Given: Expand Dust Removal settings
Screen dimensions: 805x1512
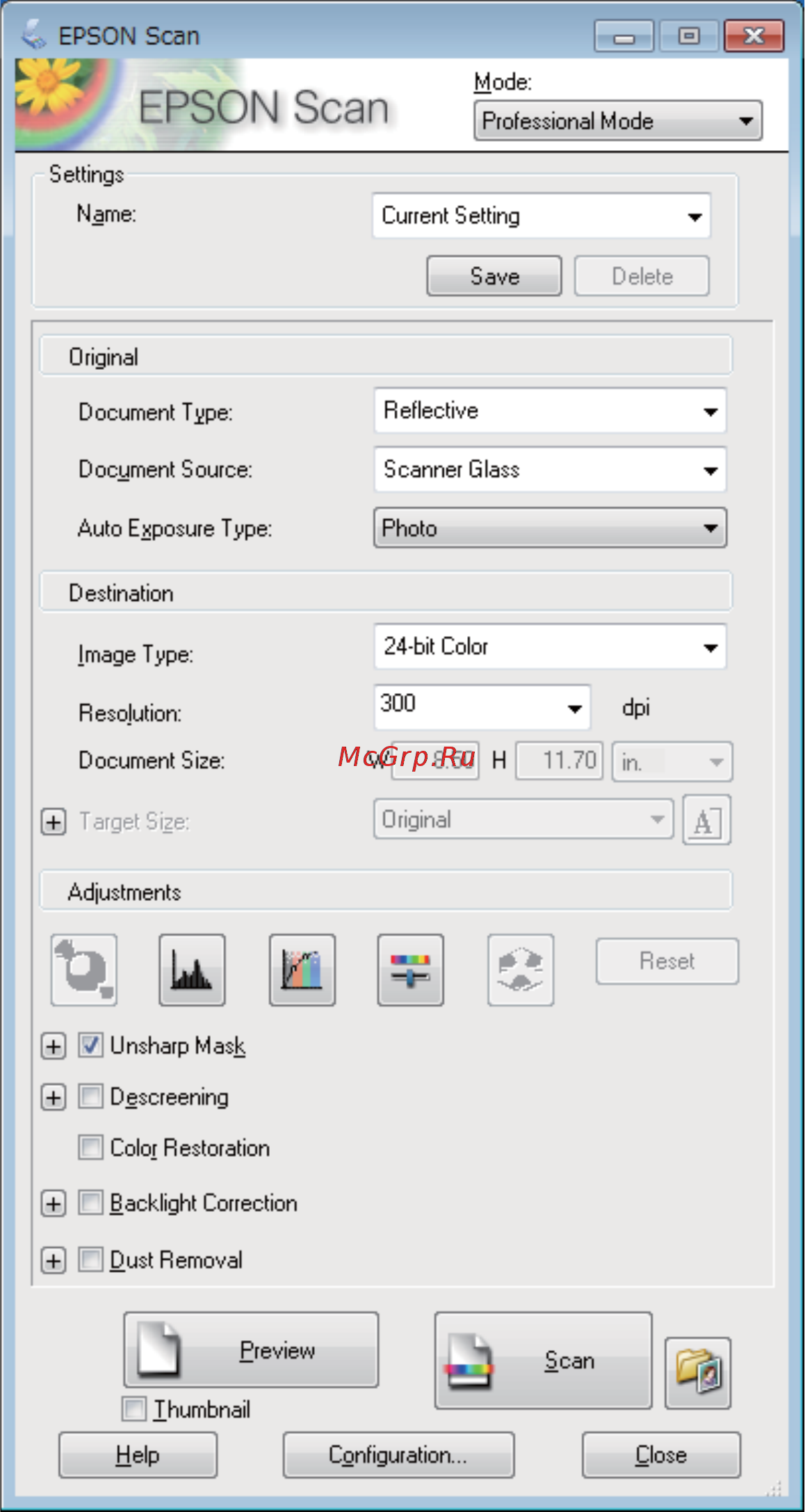Looking at the screenshot, I should (x=54, y=1260).
